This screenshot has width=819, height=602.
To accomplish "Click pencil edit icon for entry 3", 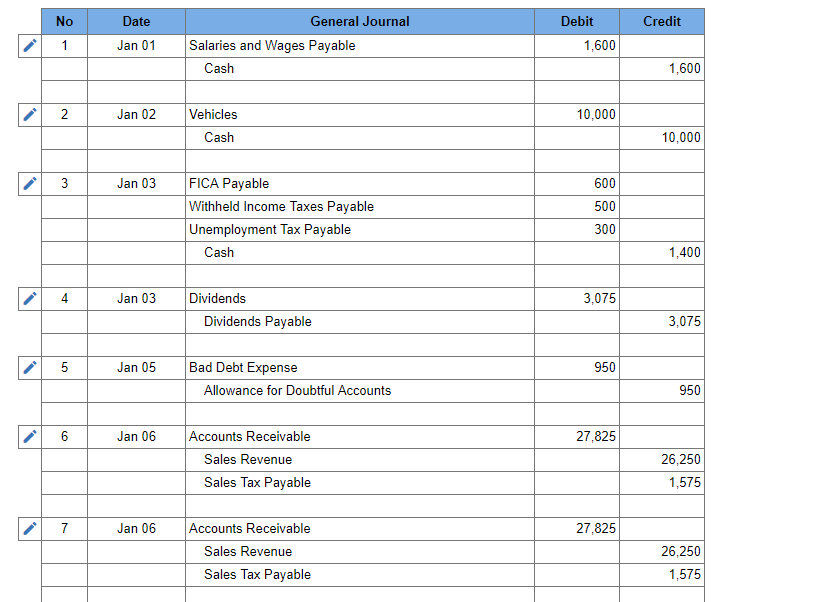I will pos(30,184).
